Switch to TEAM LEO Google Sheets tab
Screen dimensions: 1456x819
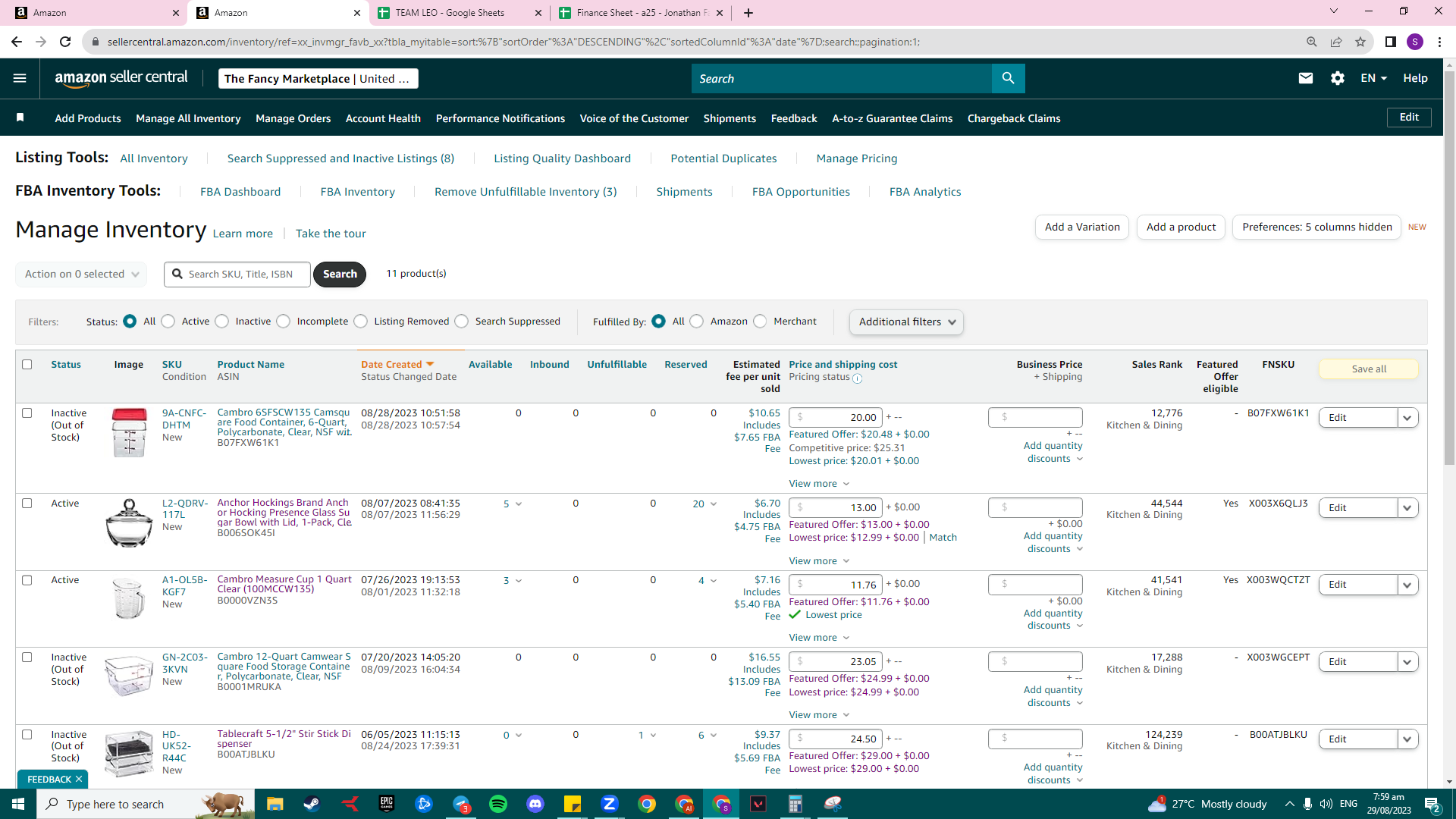460,13
